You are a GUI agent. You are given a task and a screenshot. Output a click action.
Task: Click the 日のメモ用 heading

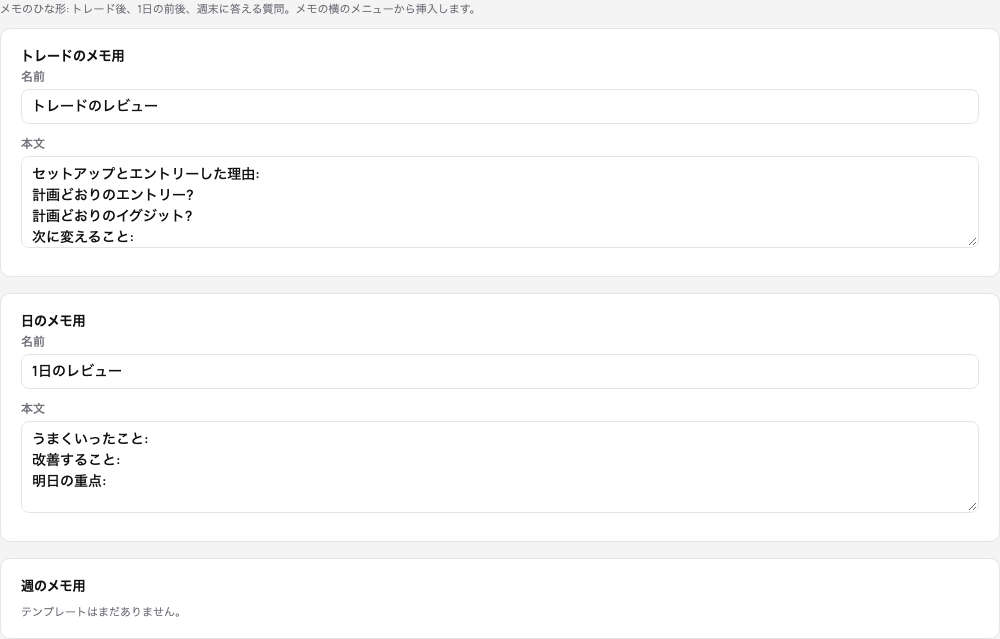53,321
